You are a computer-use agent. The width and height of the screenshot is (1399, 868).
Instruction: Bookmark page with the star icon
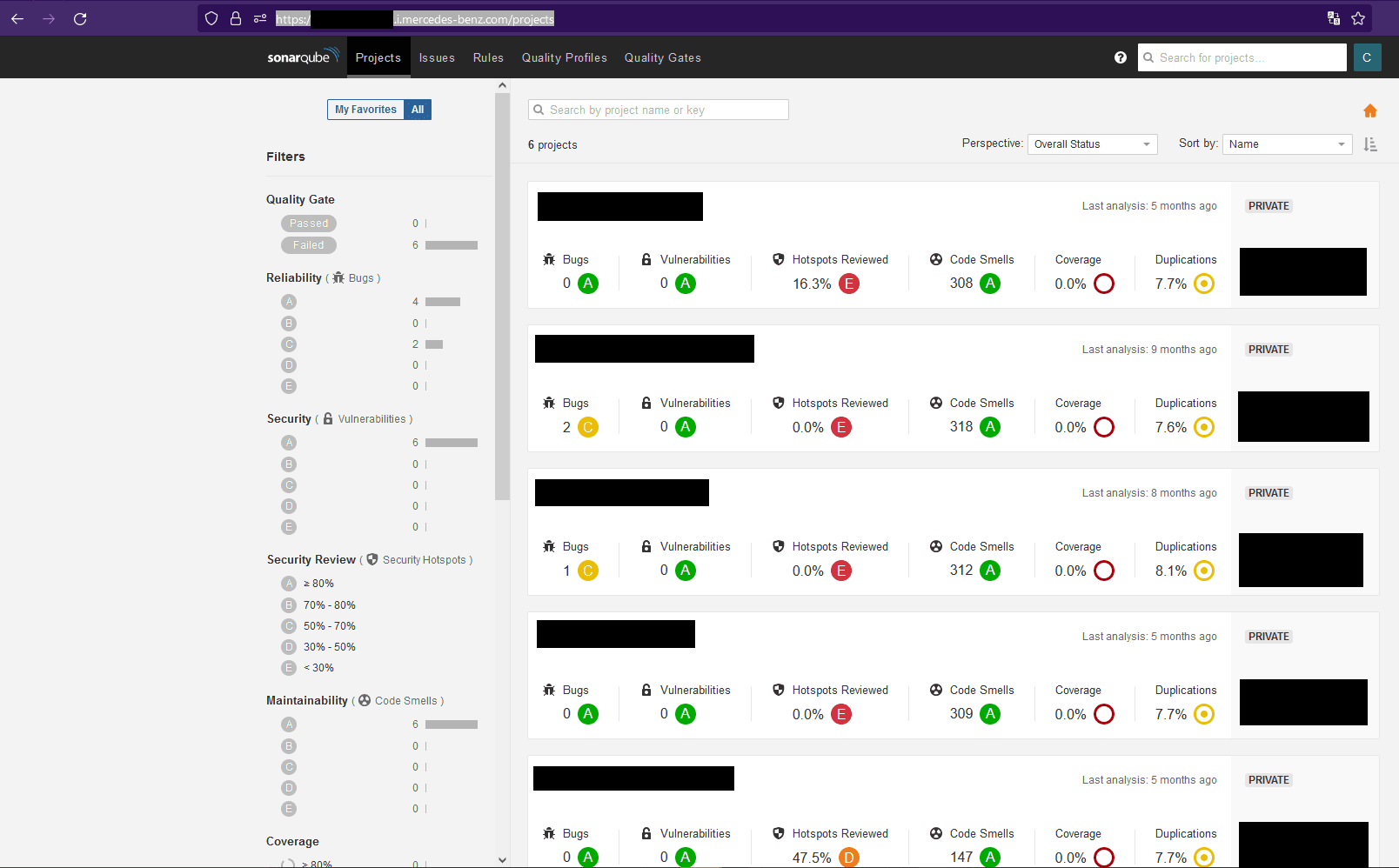pyautogui.click(x=1358, y=18)
